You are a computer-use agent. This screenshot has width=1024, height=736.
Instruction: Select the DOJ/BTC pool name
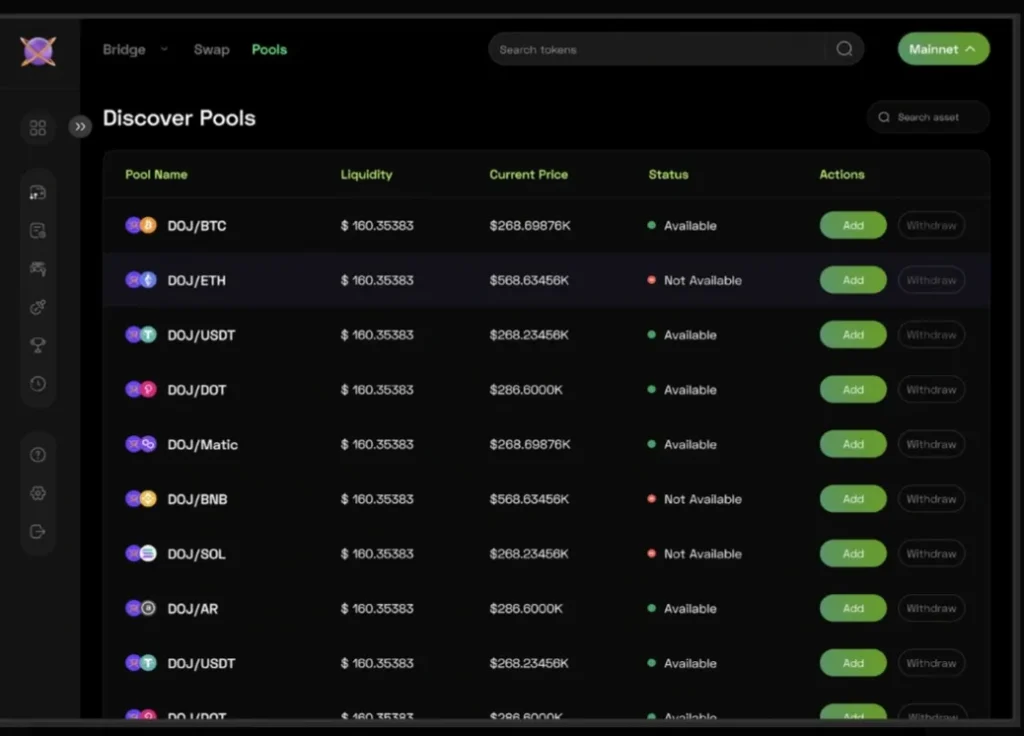(x=197, y=226)
